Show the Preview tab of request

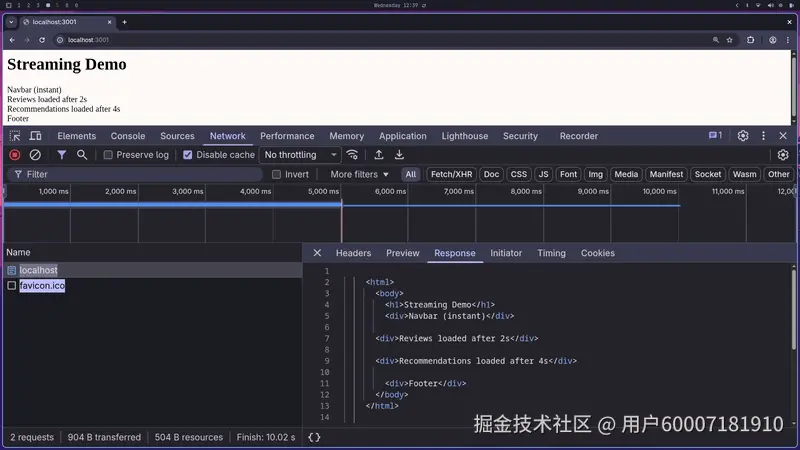tap(403, 253)
